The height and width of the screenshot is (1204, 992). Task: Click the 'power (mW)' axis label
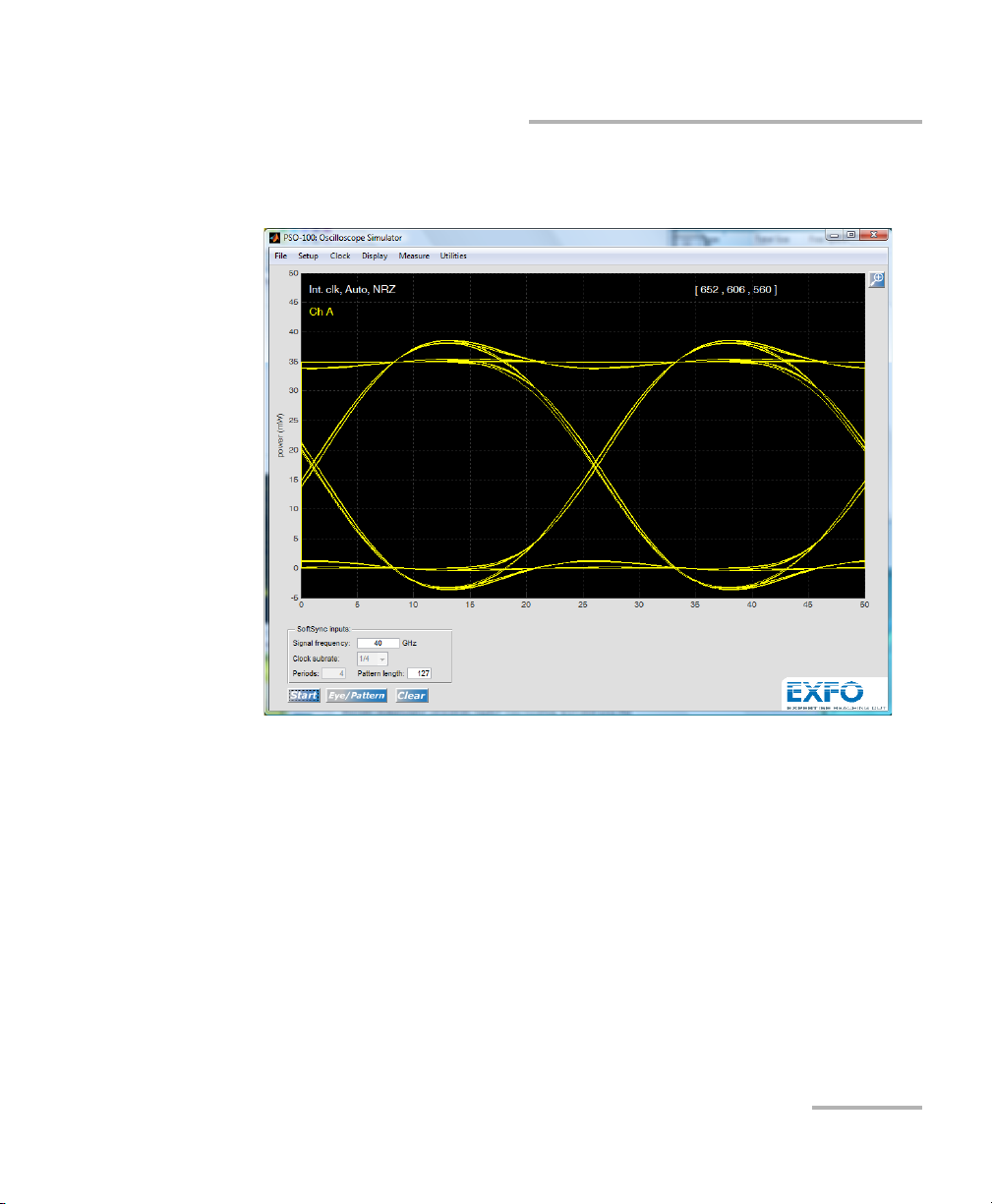coord(279,435)
